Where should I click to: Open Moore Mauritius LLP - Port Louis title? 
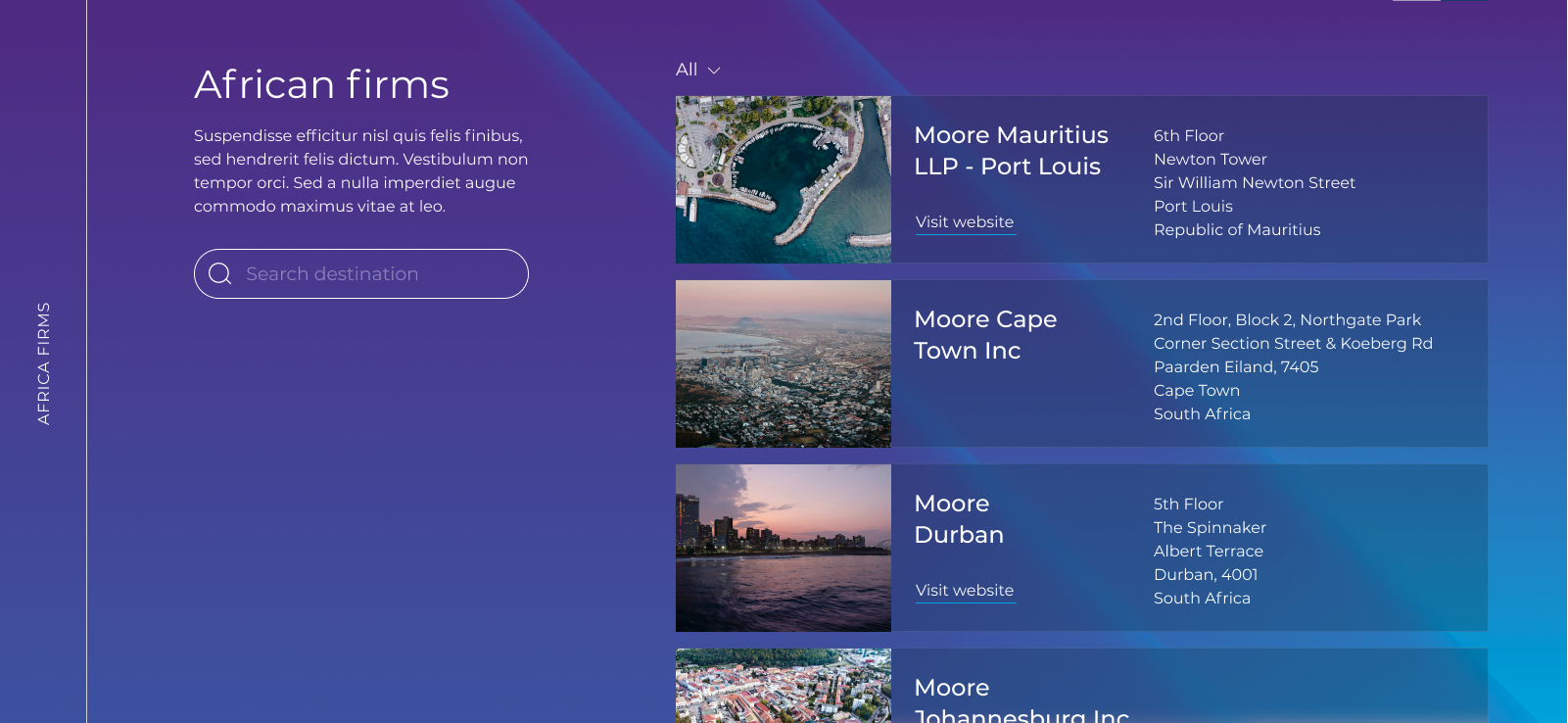[x=1011, y=151]
